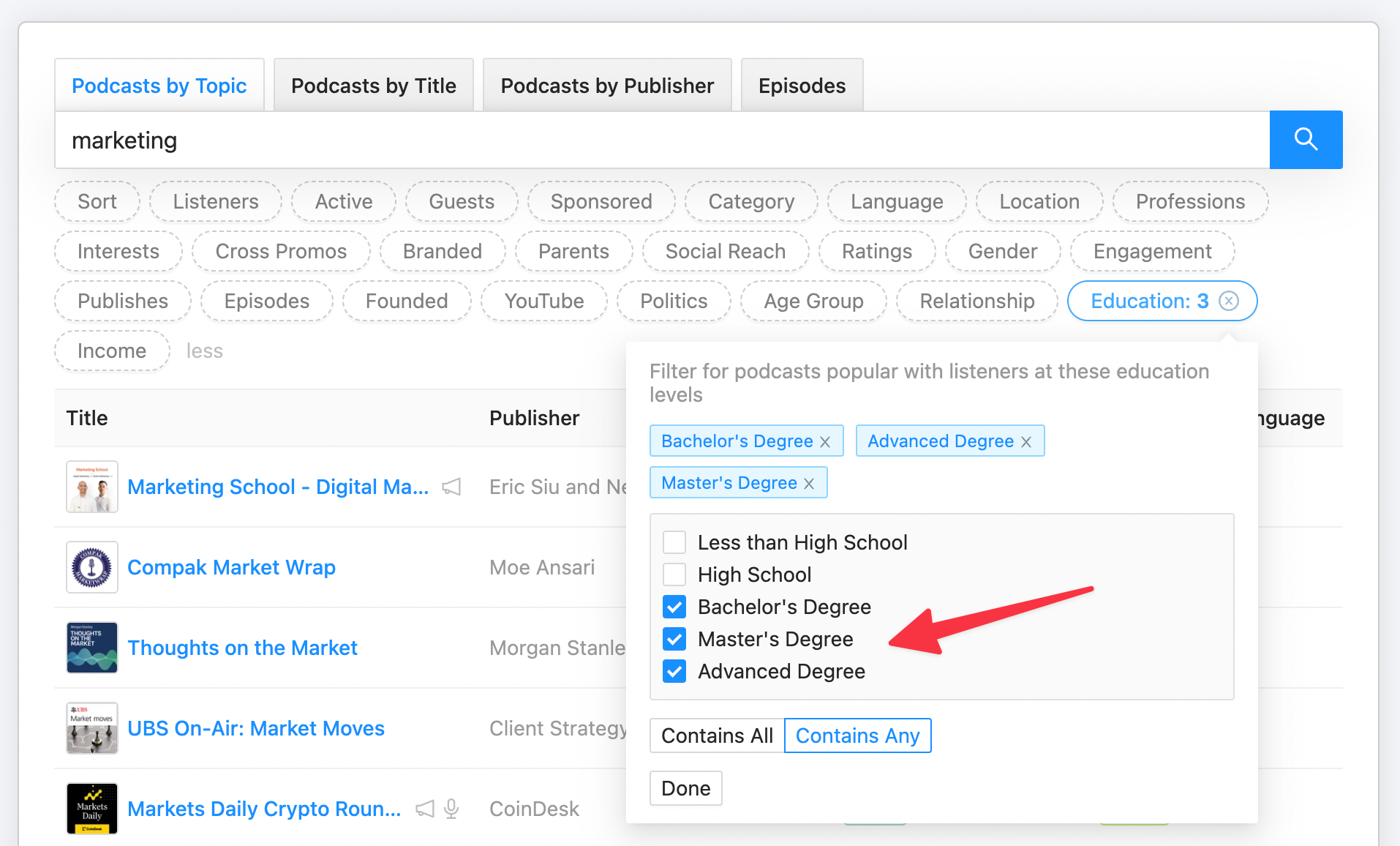The height and width of the screenshot is (846, 1400).
Task: Click Done in the education popup
Action: 686,788
